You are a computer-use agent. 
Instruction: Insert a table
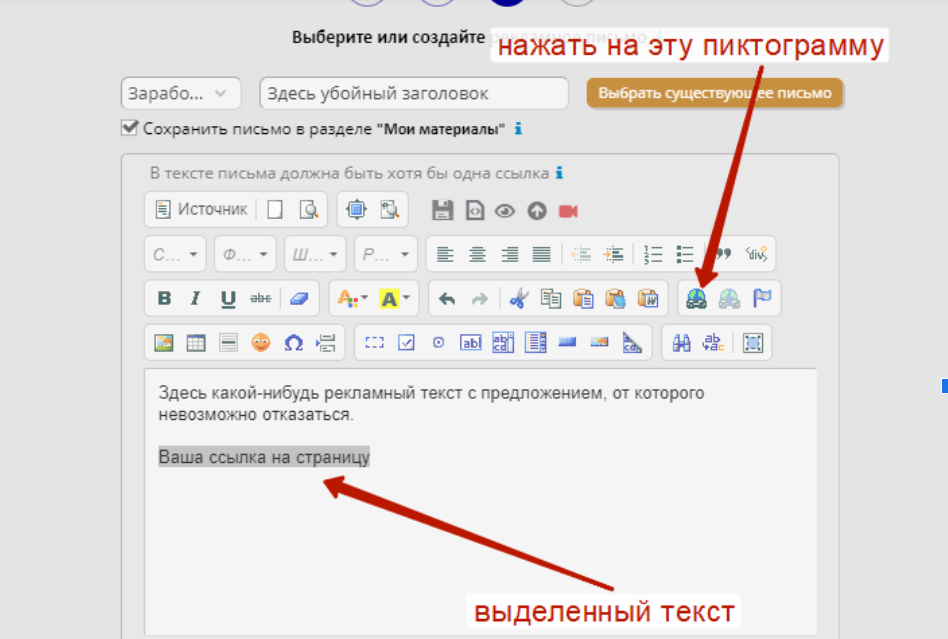click(196, 343)
